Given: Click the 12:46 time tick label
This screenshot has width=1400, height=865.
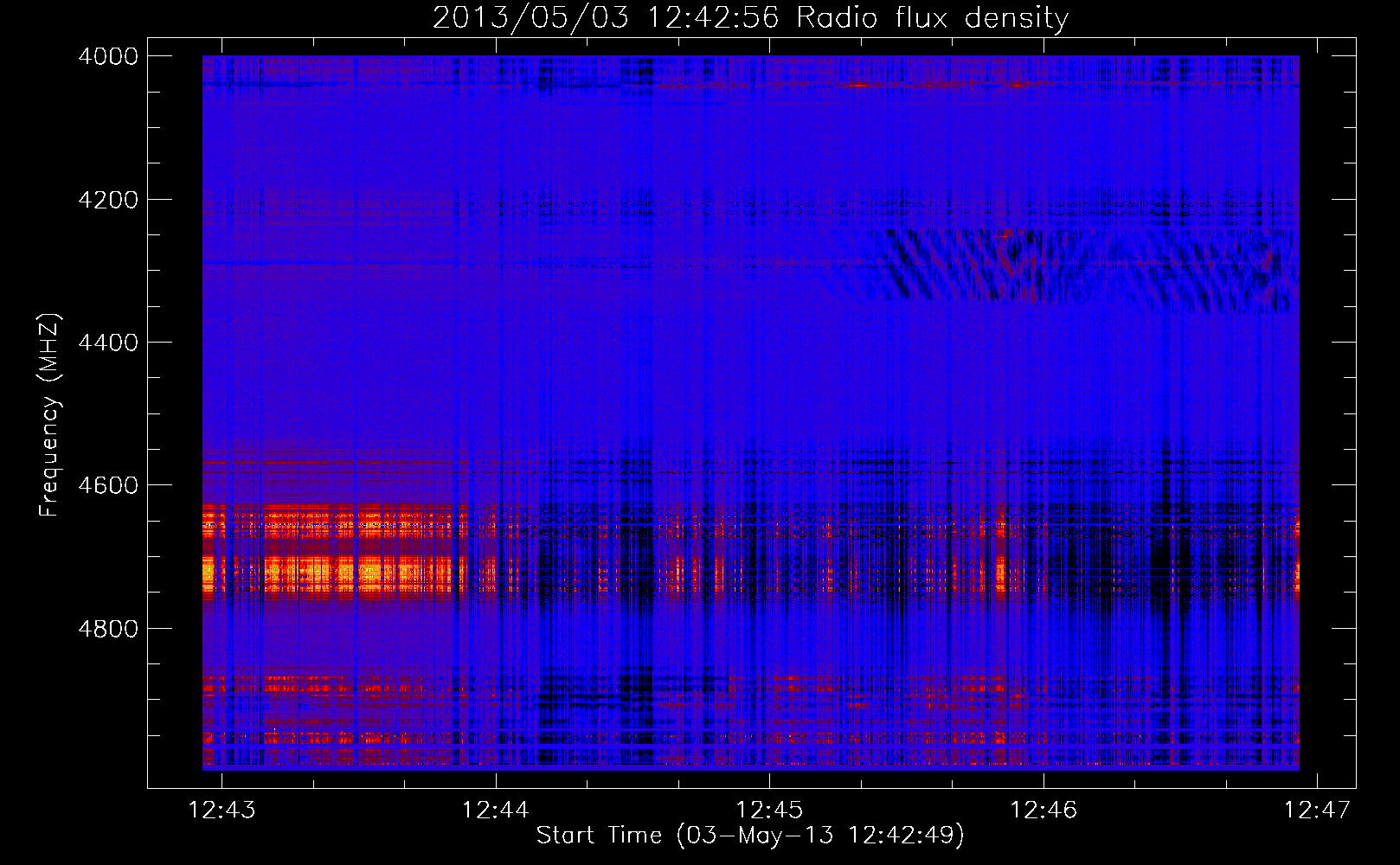Looking at the screenshot, I should click(x=1044, y=810).
